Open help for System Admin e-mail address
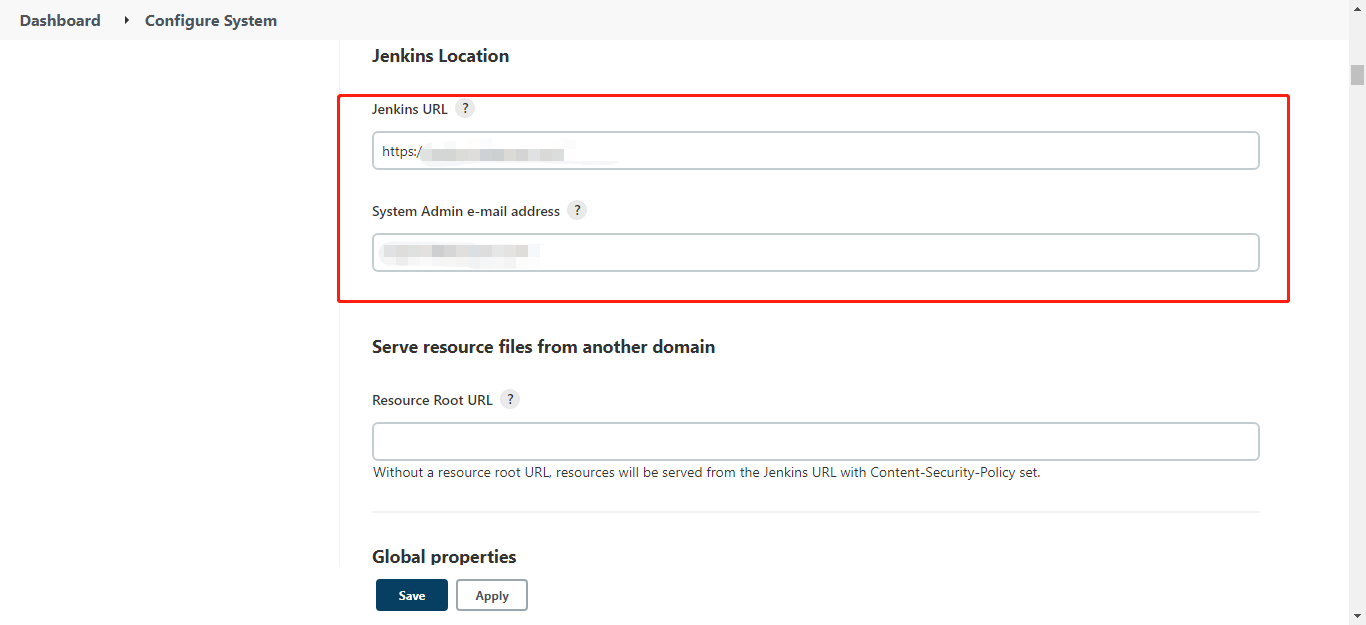 click(577, 210)
